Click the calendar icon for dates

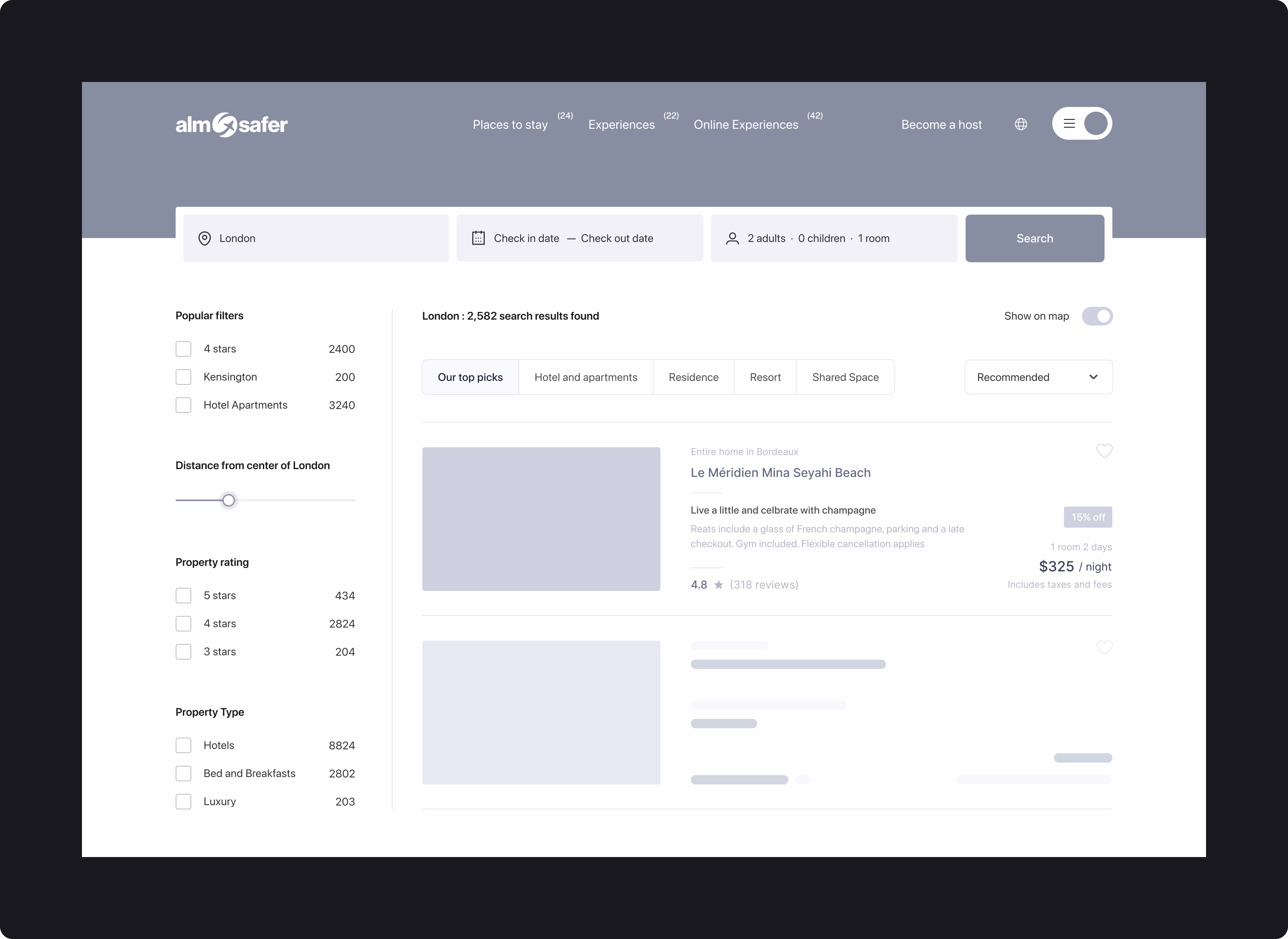[479, 238]
